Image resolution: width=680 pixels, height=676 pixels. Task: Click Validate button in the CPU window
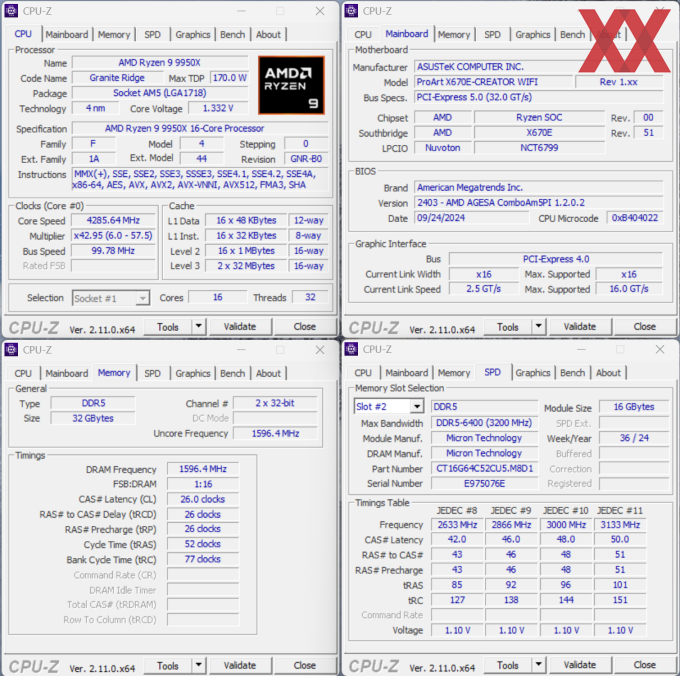pyautogui.click(x=240, y=327)
